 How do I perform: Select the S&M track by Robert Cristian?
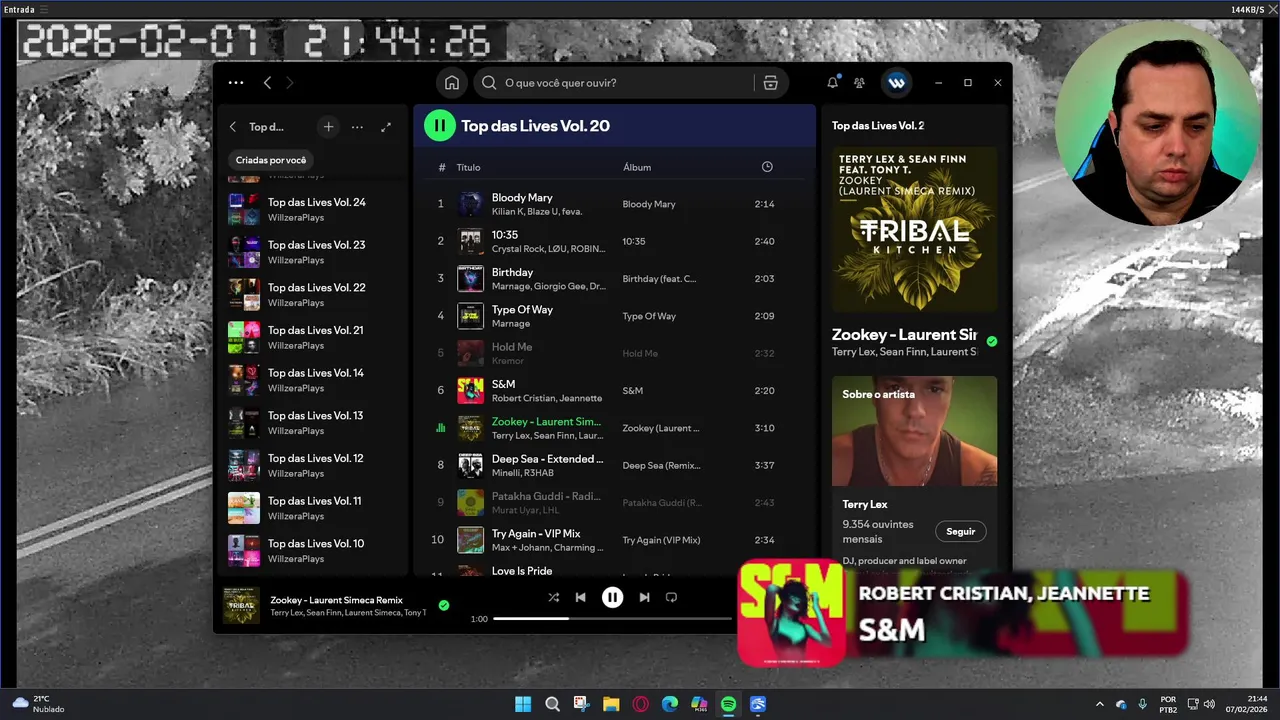[614, 390]
